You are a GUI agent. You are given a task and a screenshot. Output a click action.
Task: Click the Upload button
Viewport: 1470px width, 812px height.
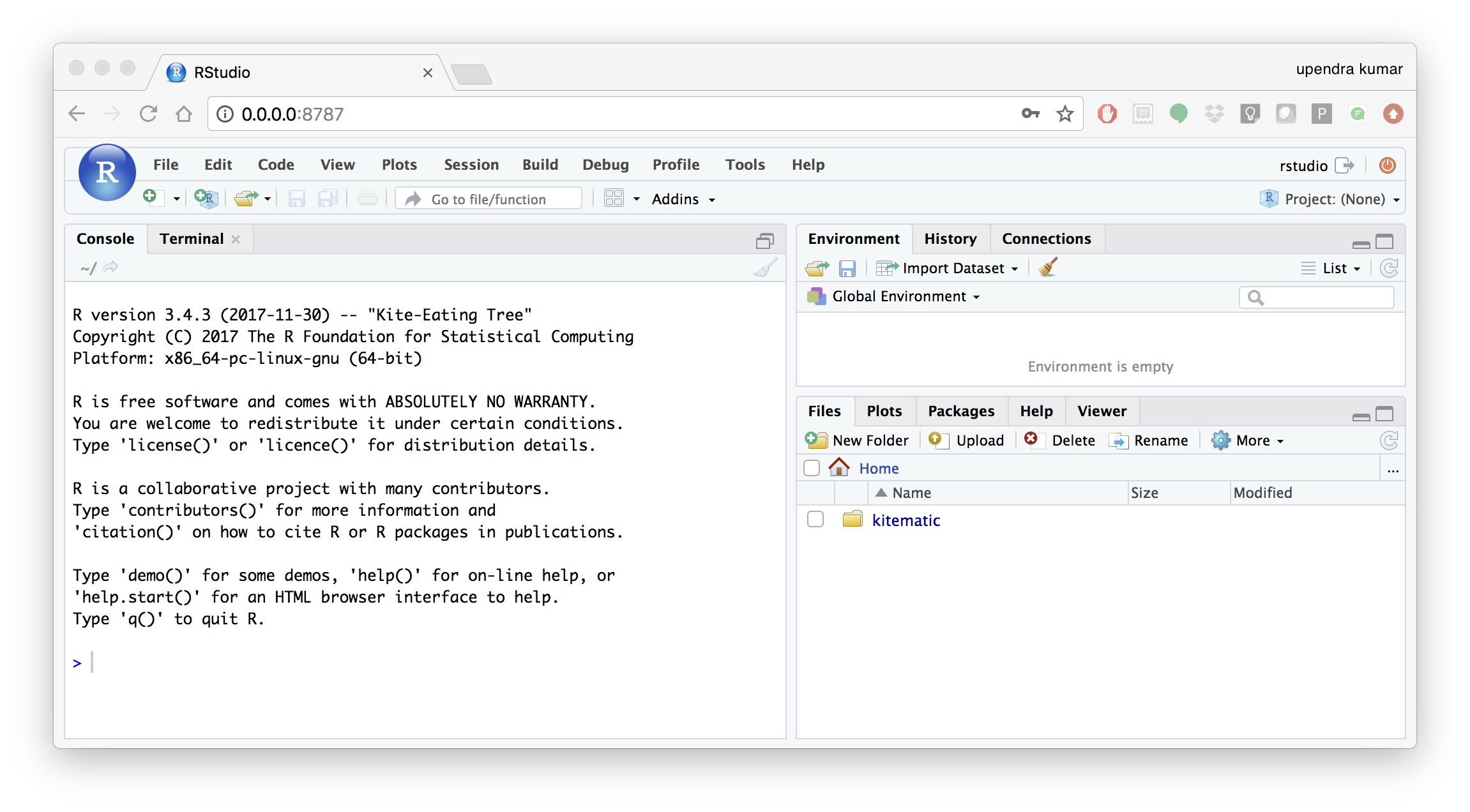pos(966,440)
